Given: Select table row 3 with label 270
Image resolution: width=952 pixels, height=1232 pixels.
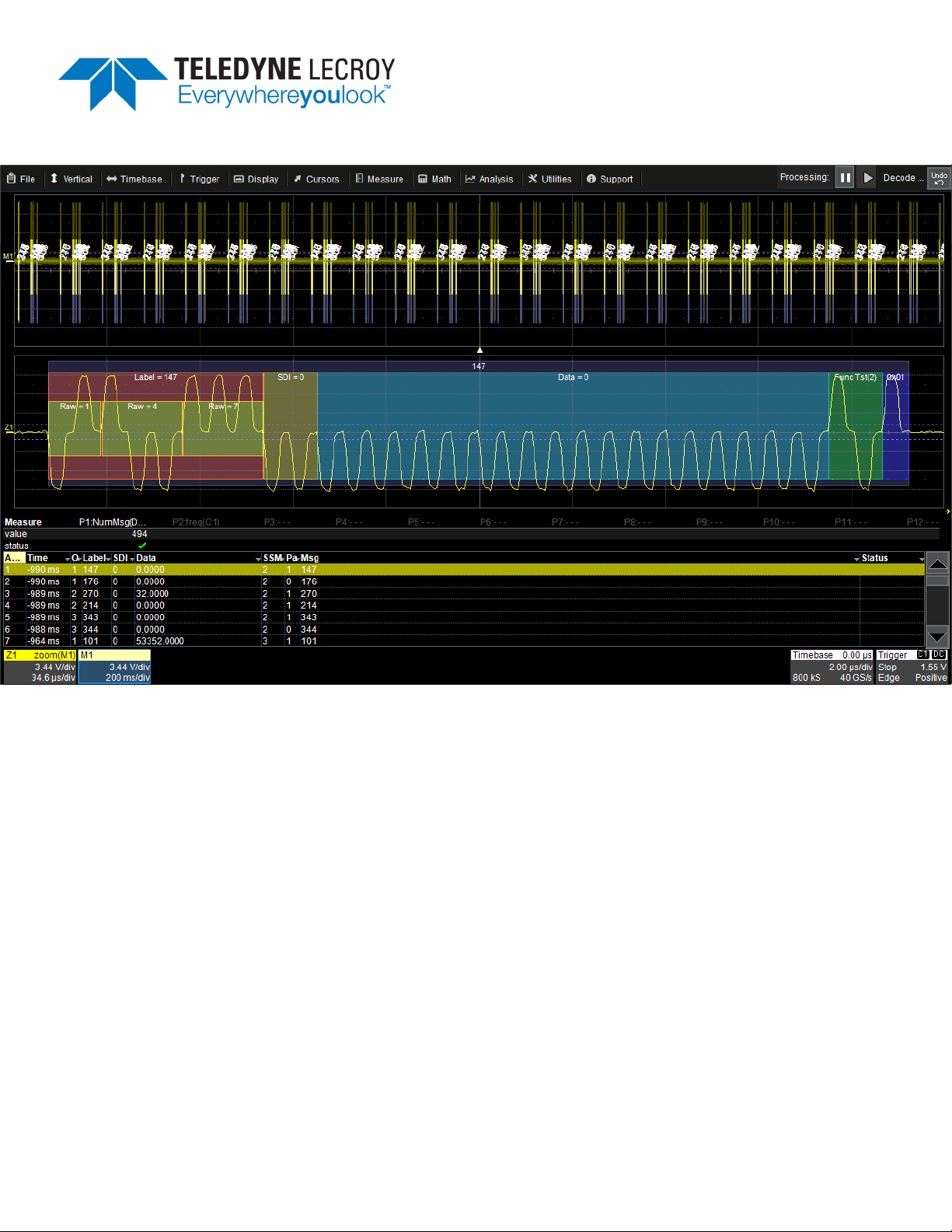Looking at the screenshot, I should pos(464,594).
